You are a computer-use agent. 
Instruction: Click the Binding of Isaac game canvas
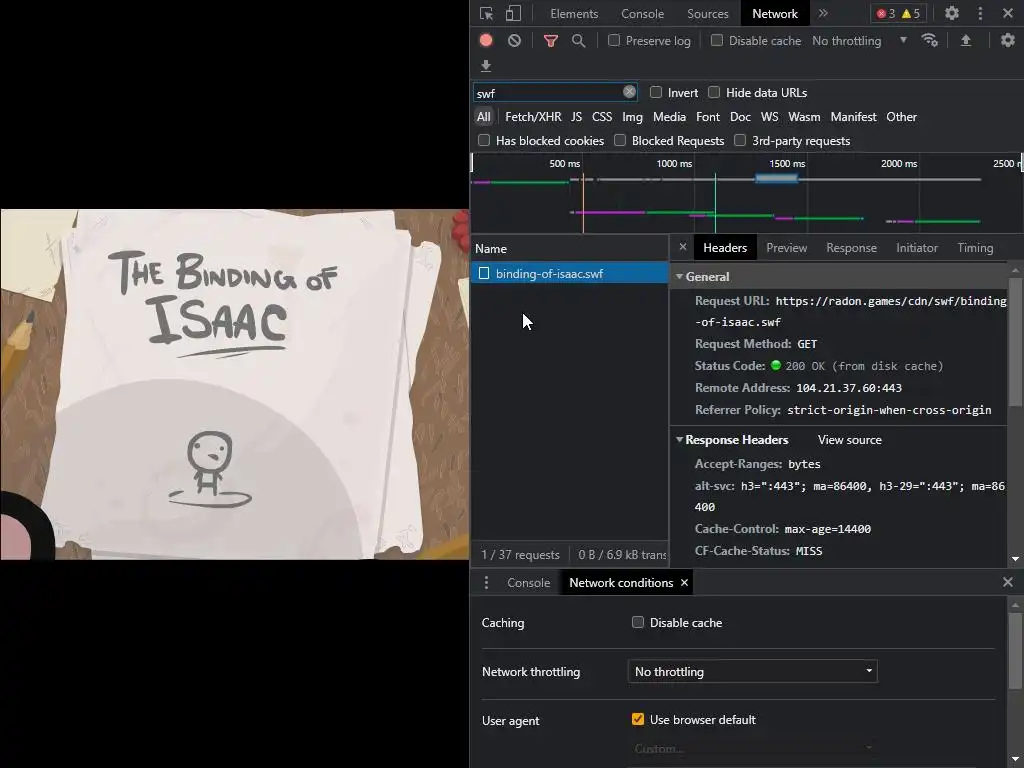coord(234,384)
